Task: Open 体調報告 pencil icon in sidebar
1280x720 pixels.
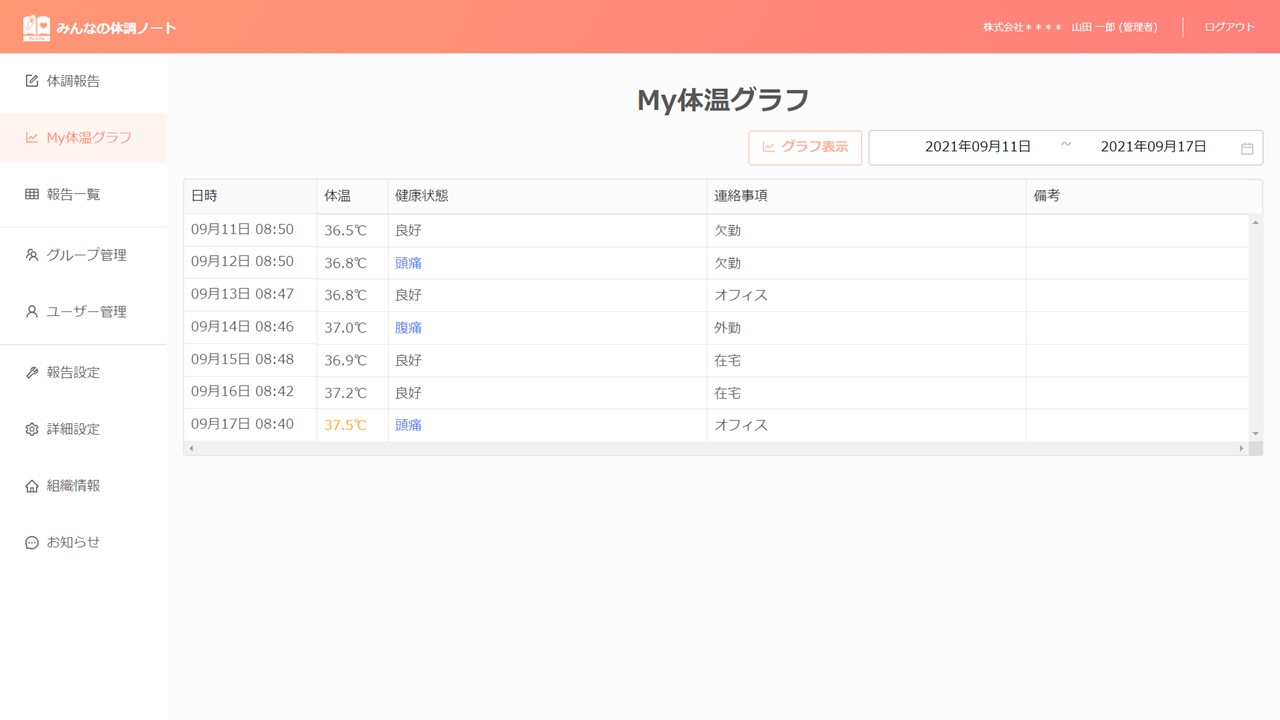Action: point(32,81)
